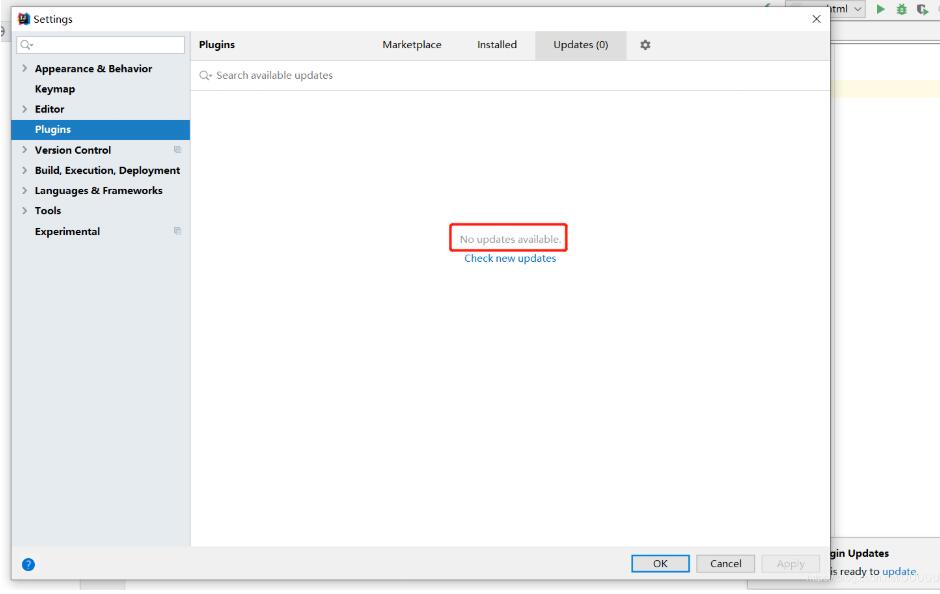Expand the Editor settings tree
940x594 pixels.
[x=24, y=109]
